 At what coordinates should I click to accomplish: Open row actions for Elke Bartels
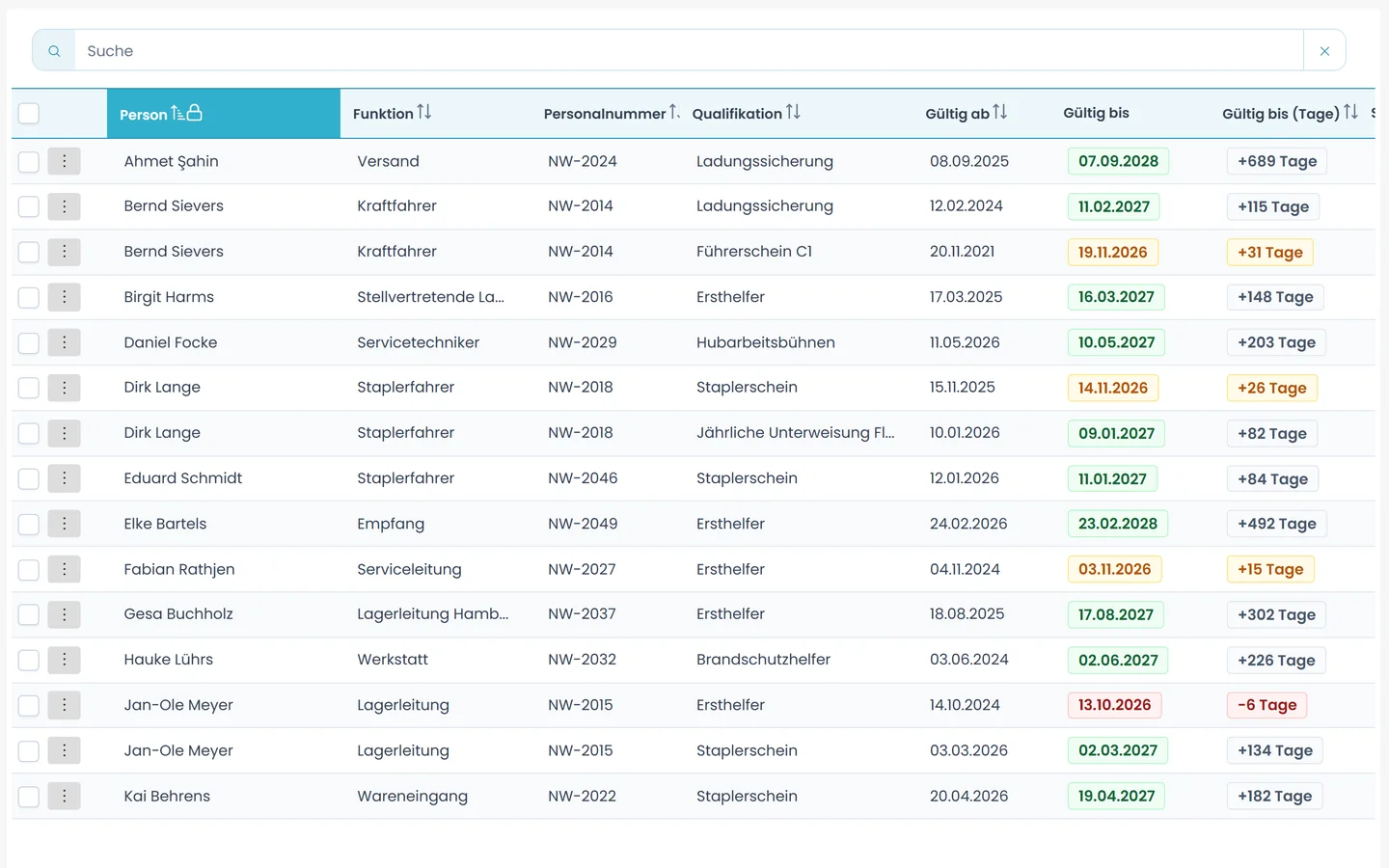65,524
